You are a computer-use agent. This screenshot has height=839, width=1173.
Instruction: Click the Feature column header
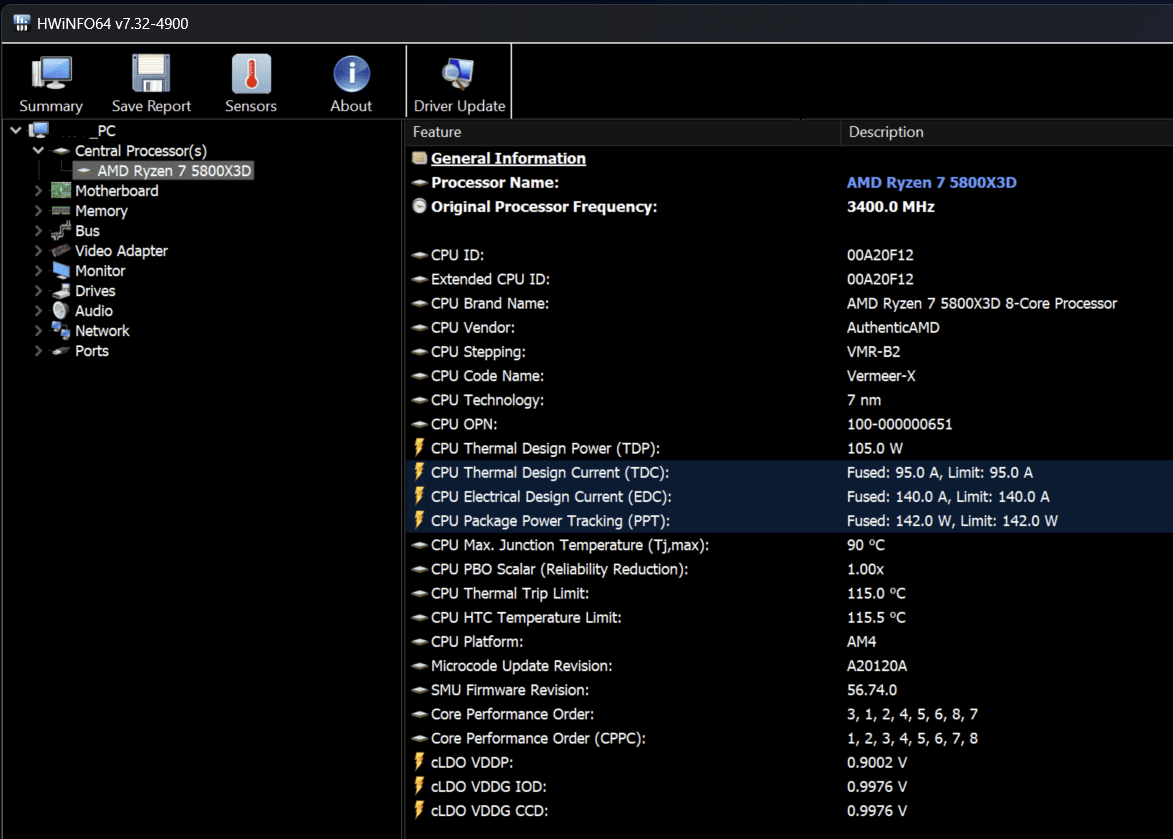622,132
